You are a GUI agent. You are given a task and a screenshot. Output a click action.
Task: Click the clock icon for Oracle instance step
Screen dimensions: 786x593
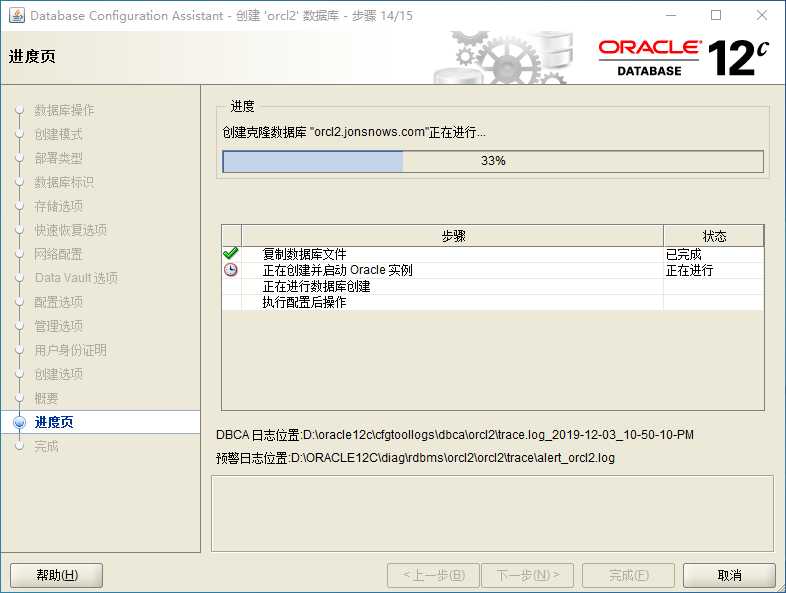pos(231,270)
